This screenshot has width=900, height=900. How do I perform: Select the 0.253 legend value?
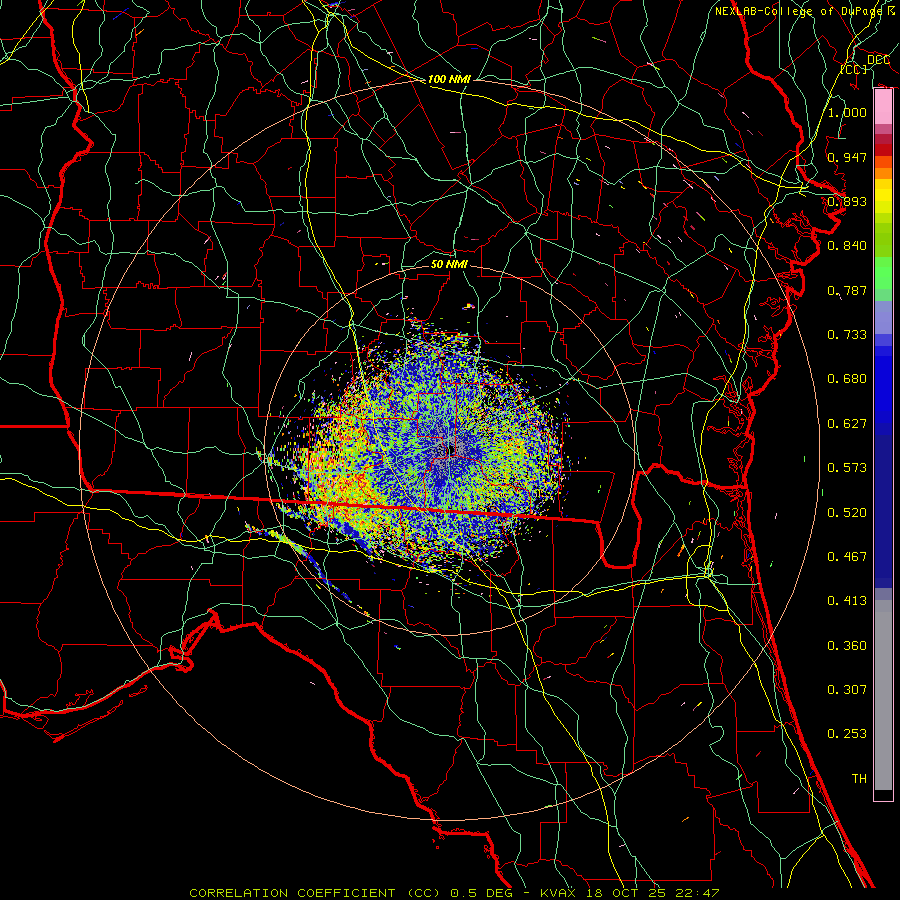click(x=847, y=734)
